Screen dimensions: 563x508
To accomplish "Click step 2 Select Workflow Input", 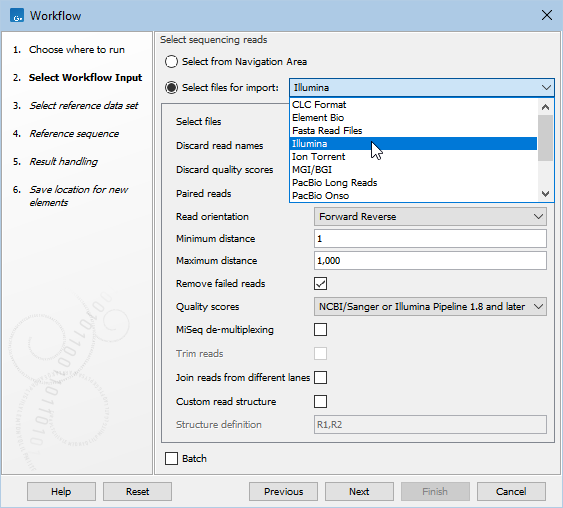I will pyautogui.click(x=85, y=78).
